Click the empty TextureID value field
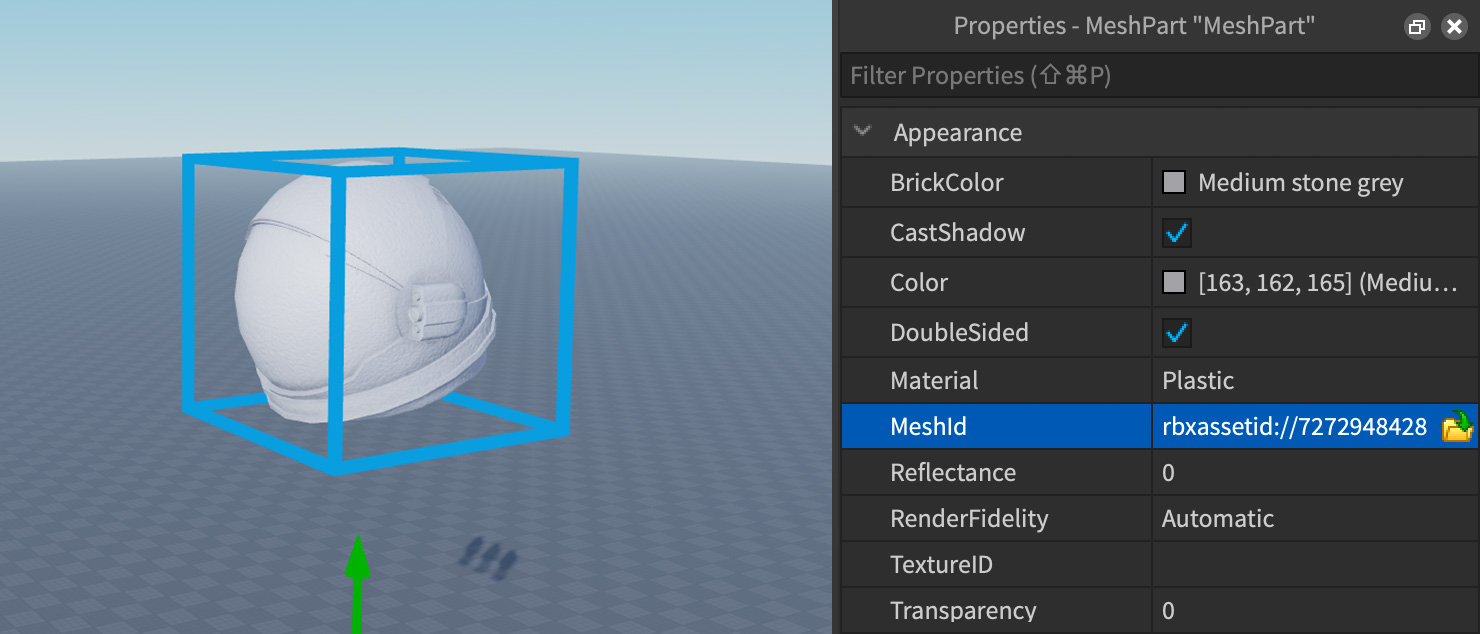The width and height of the screenshot is (1480, 634). pos(1315,565)
